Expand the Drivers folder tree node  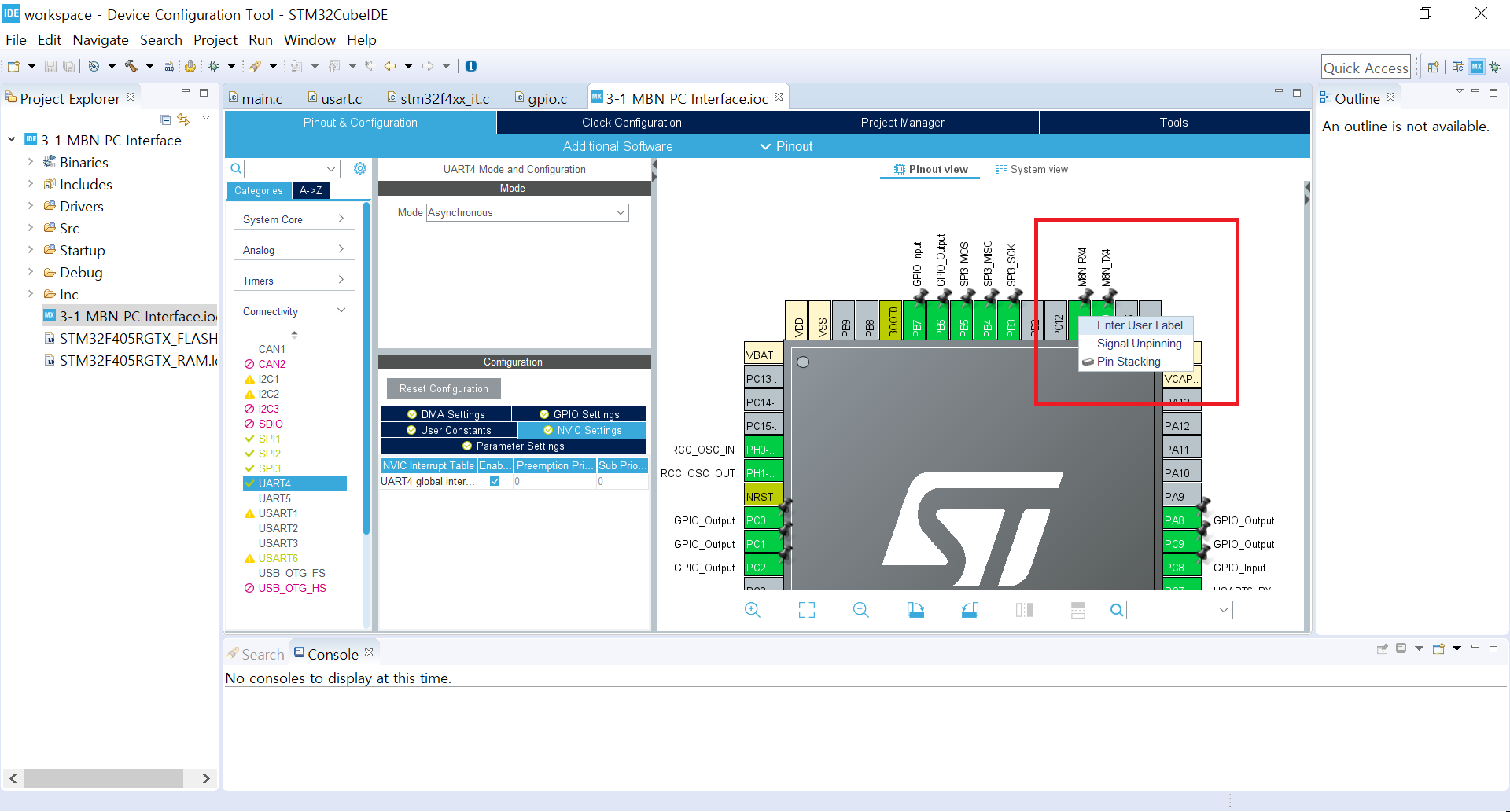pyautogui.click(x=31, y=206)
